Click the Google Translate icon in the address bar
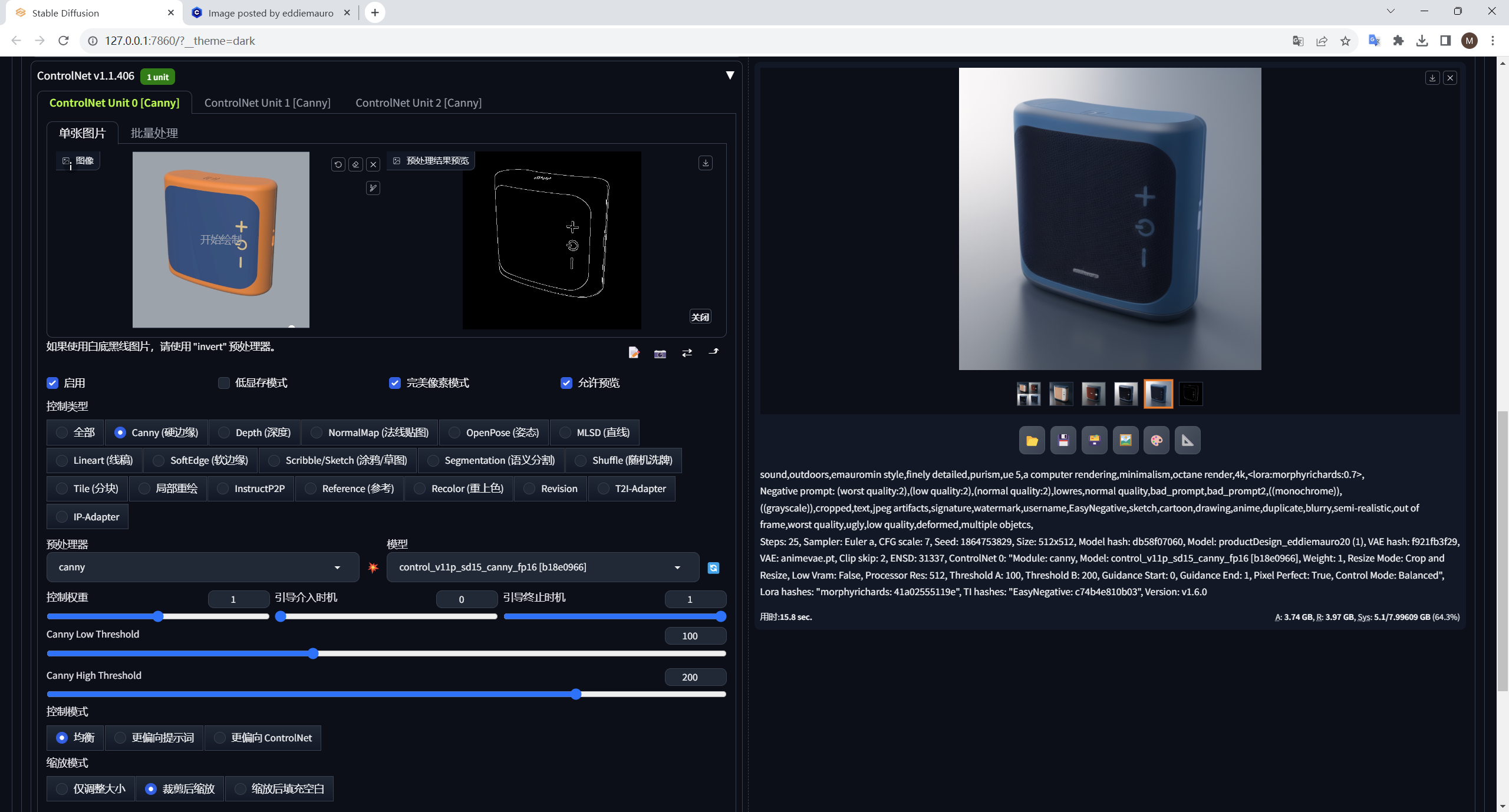This screenshot has width=1509, height=812. (1298, 41)
